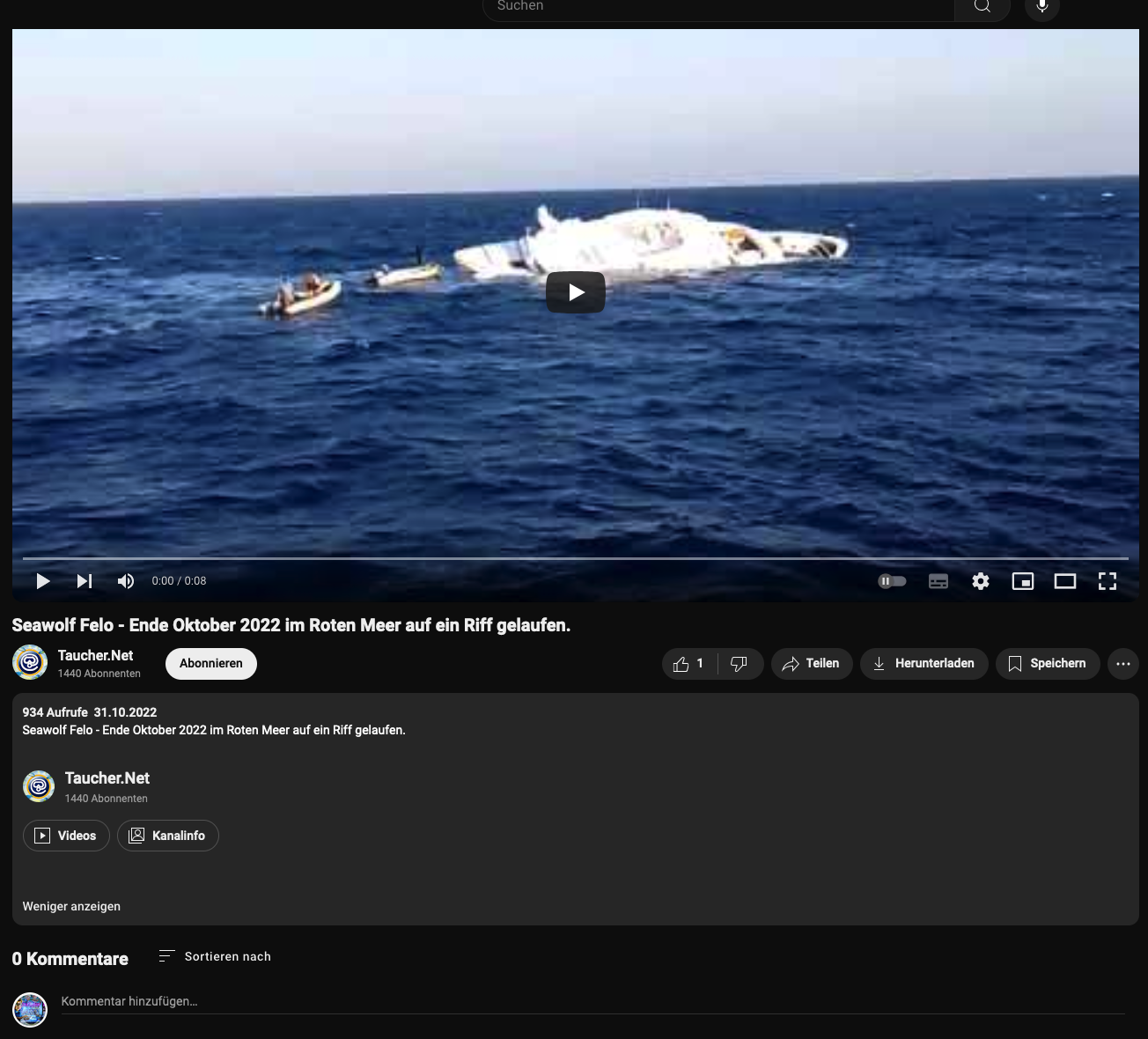Viewport: 1148px width, 1039px height.
Task: Dislike the video with thumbs down
Action: pos(740,664)
